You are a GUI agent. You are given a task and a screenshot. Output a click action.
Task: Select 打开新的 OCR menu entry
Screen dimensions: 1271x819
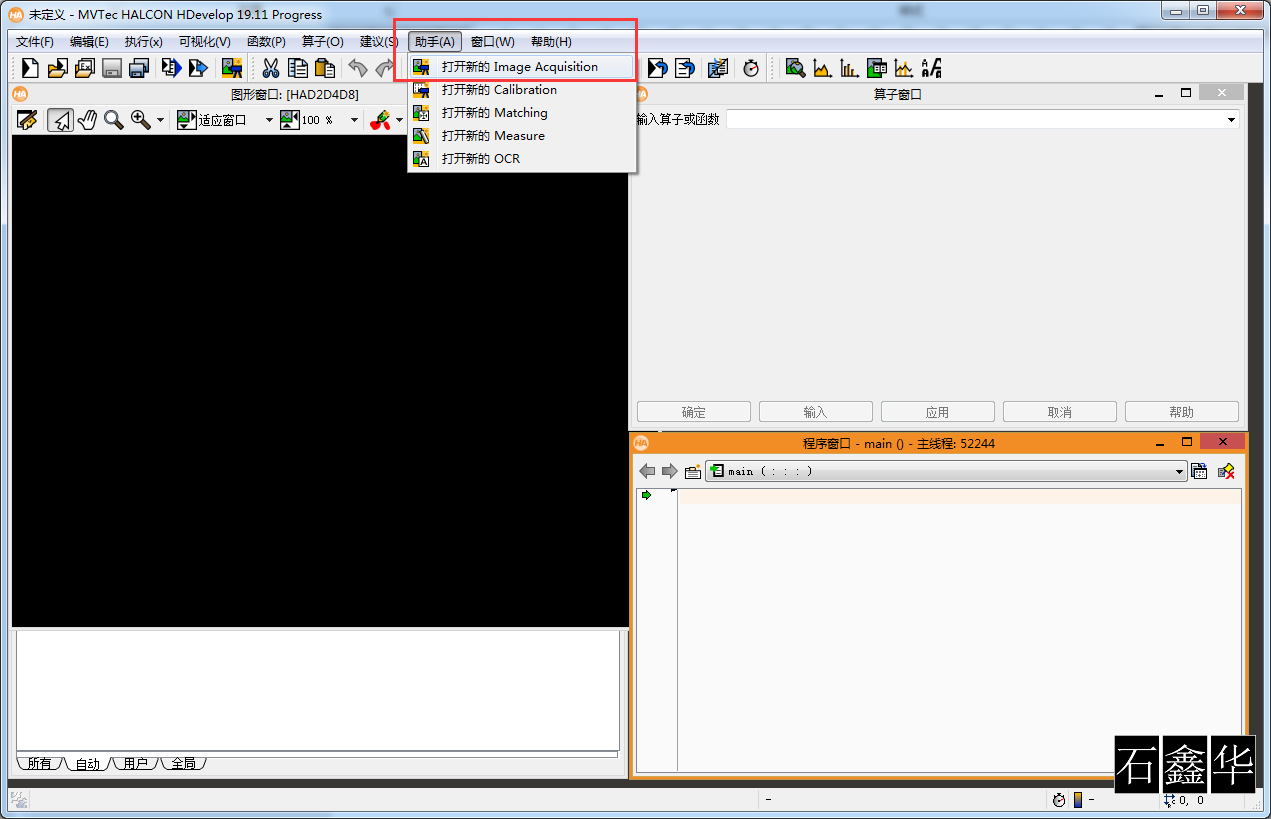click(521, 159)
